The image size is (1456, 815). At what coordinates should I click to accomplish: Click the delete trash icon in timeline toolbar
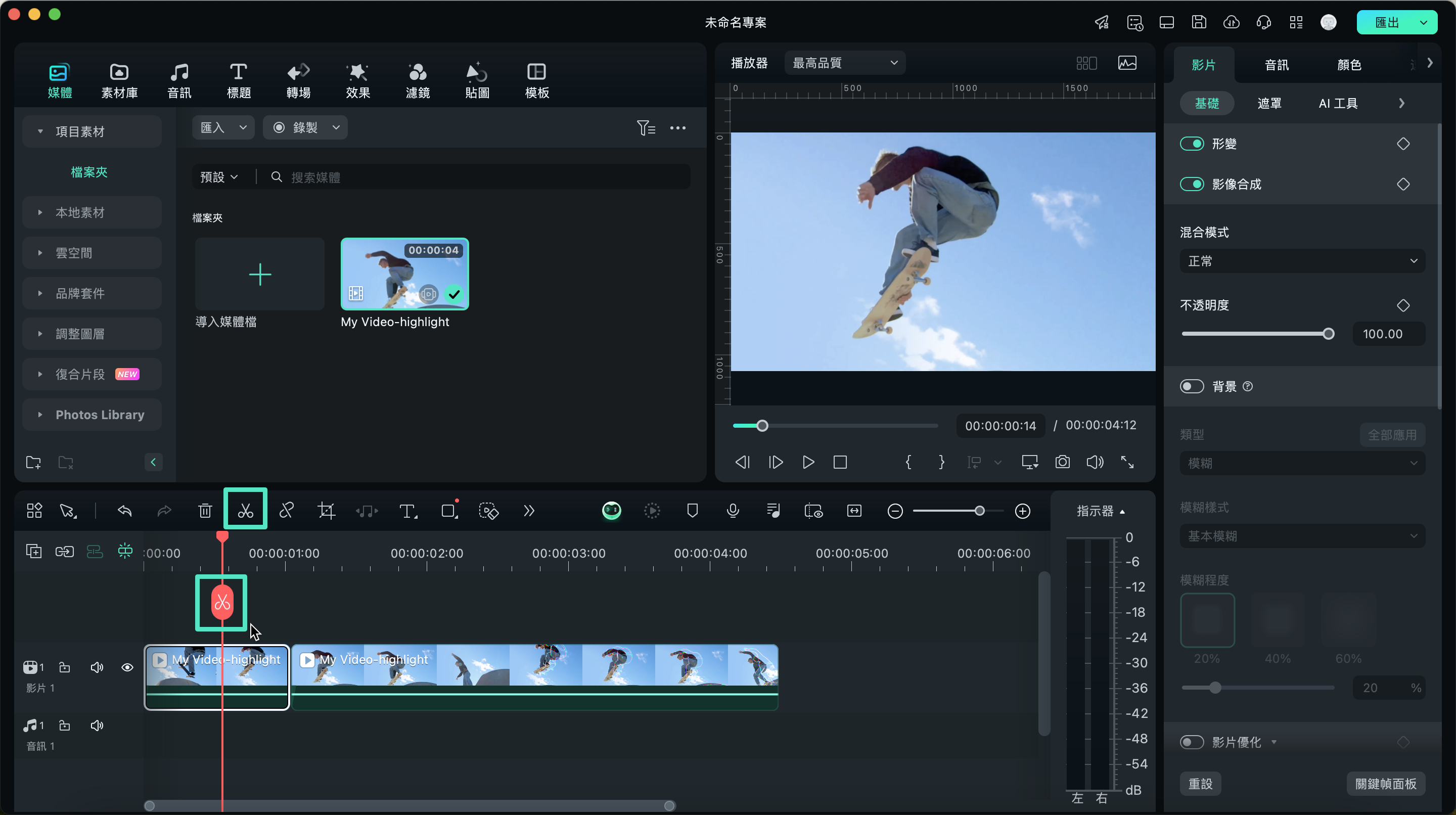[205, 511]
